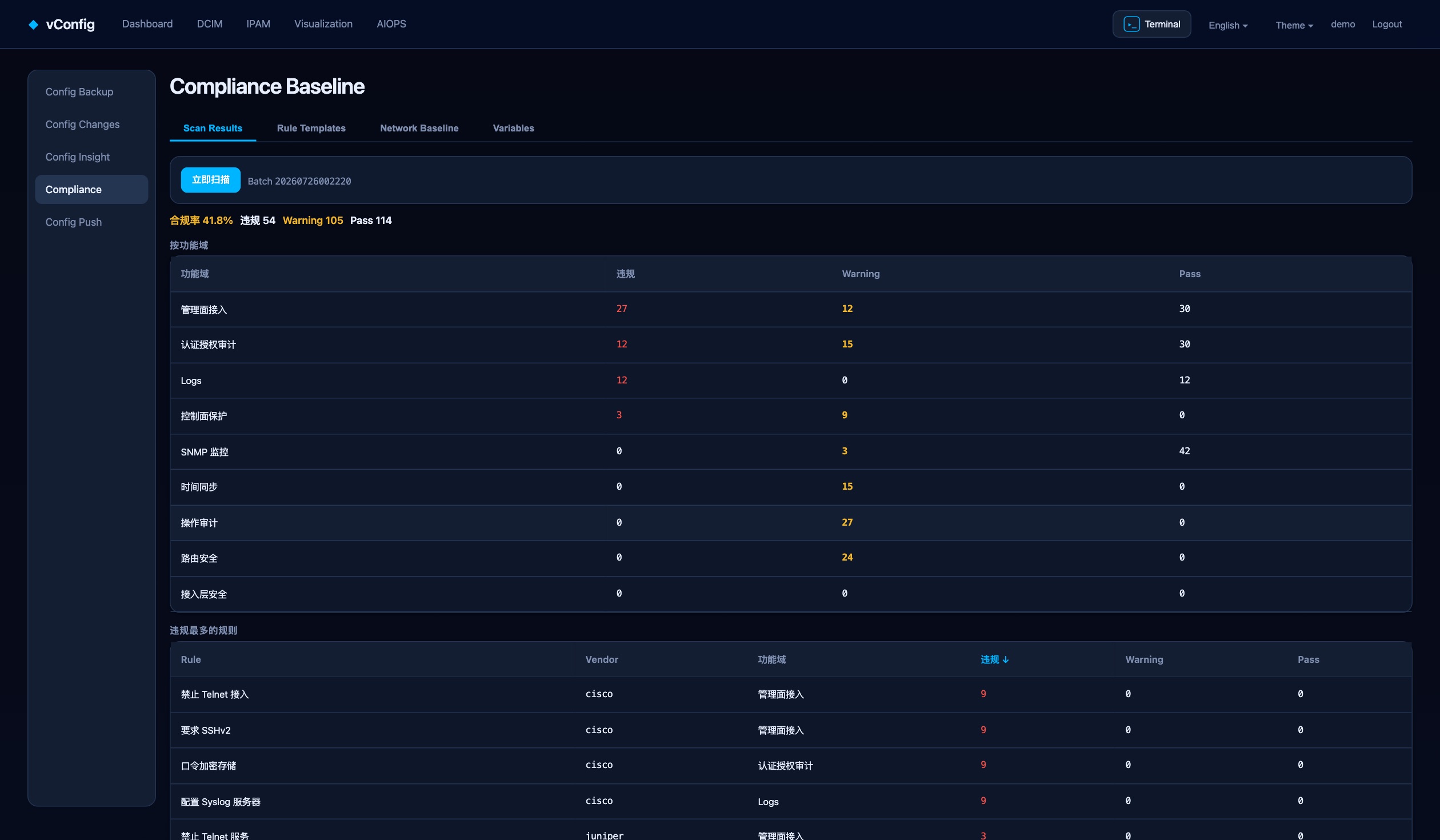Image resolution: width=1440 pixels, height=840 pixels.
Task: Click the Warning 105 summary
Action: point(313,221)
